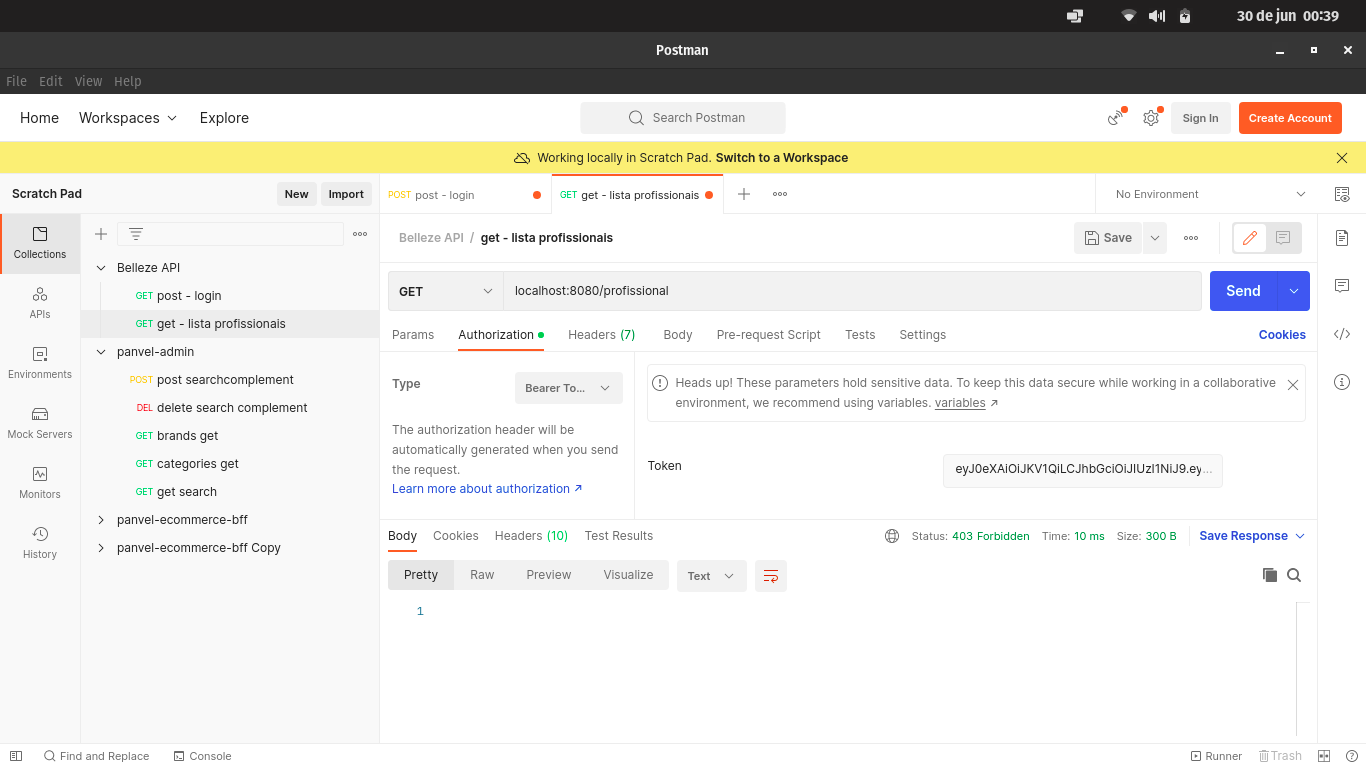
Task: Click the Token value input field
Action: [1083, 470]
